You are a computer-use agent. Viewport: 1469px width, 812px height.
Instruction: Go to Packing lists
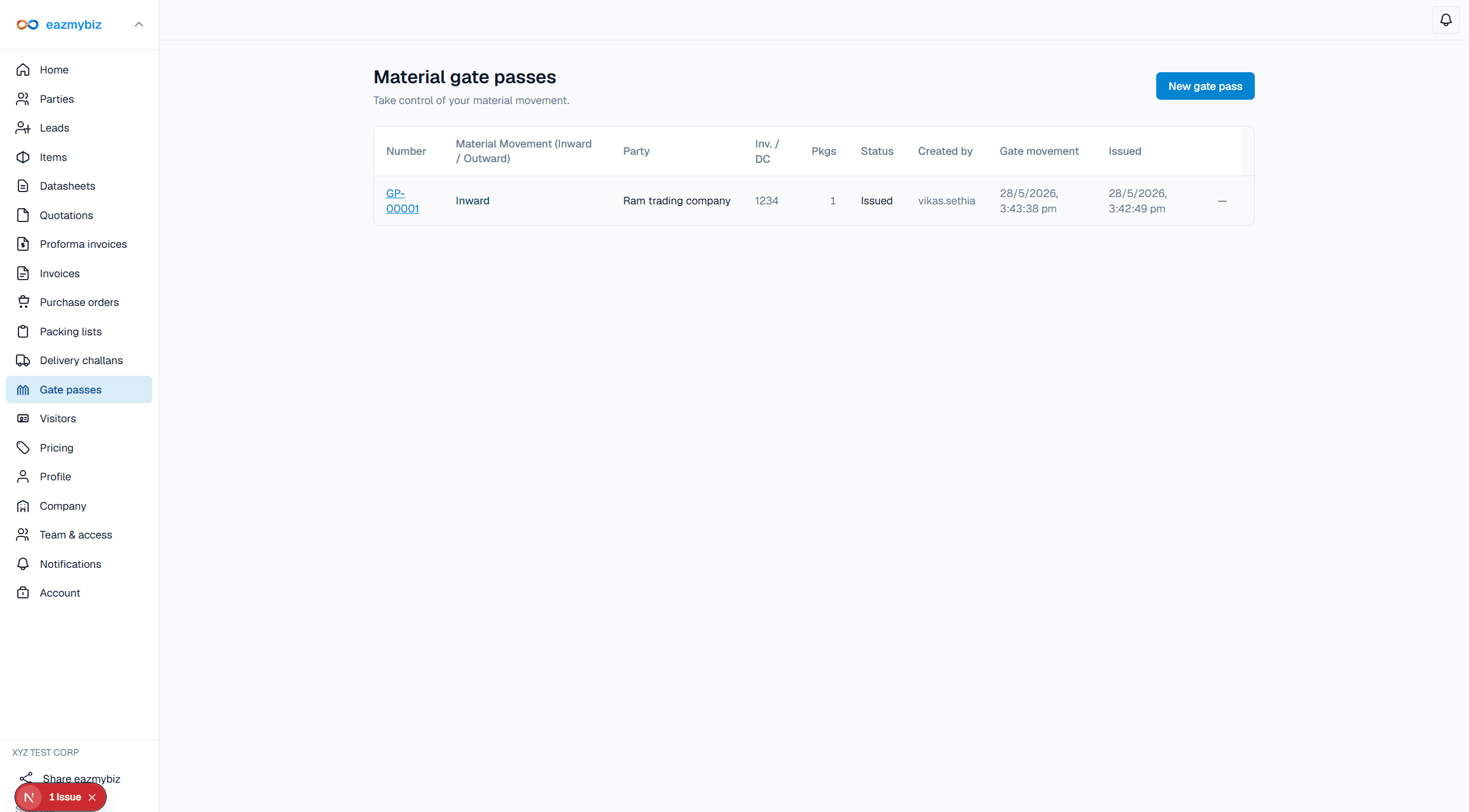pyautogui.click(x=79, y=332)
